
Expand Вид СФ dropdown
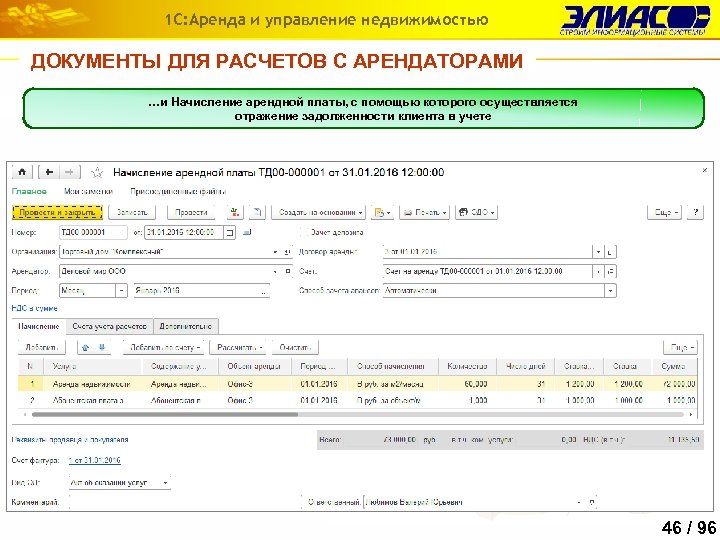tap(166, 483)
